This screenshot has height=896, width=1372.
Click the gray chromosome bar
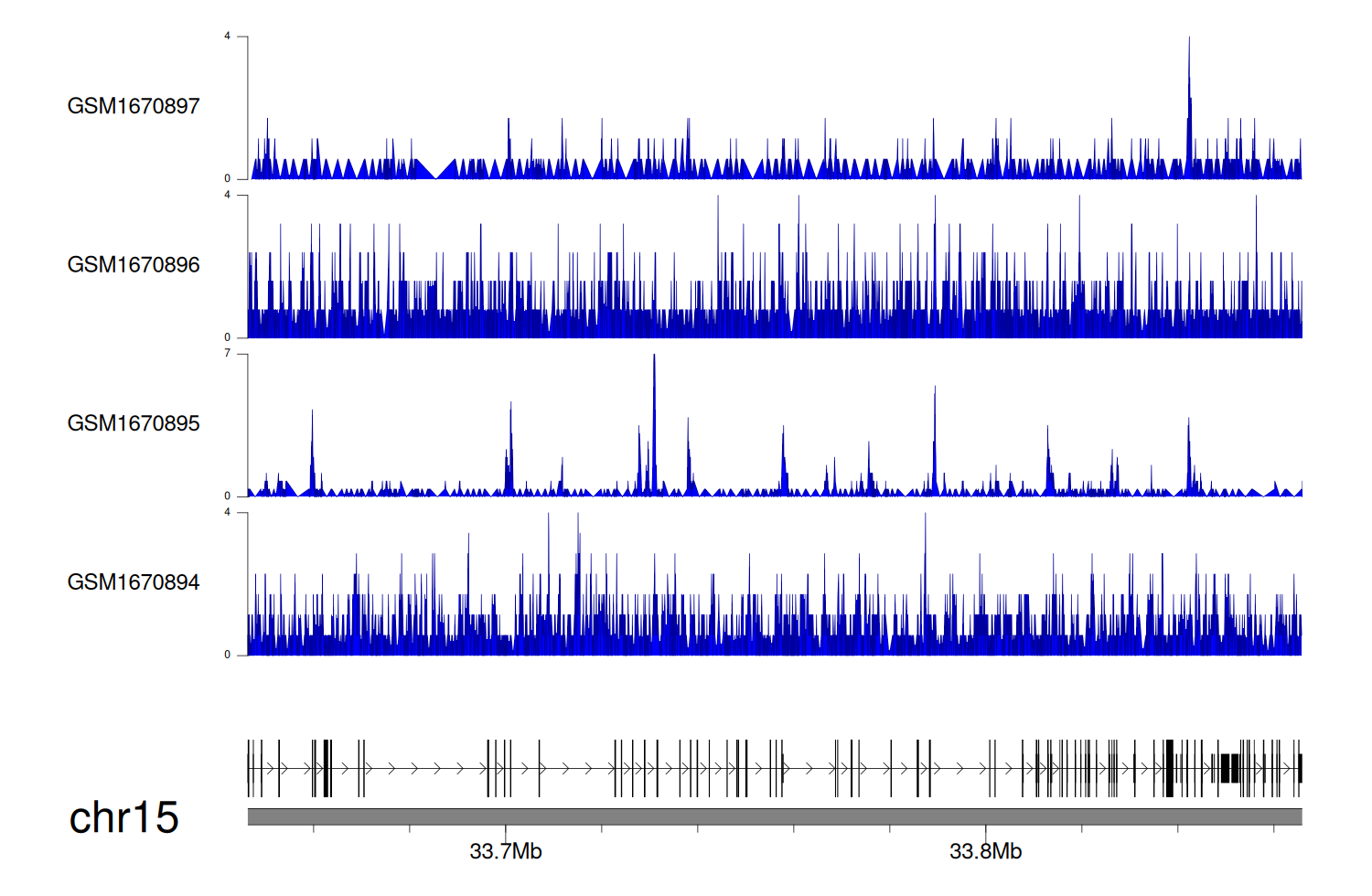(x=774, y=816)
